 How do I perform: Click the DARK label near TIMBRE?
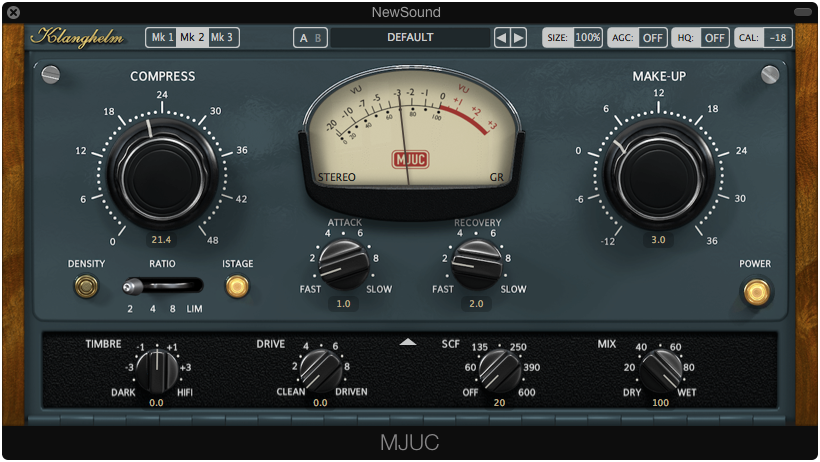coord(123,392)
